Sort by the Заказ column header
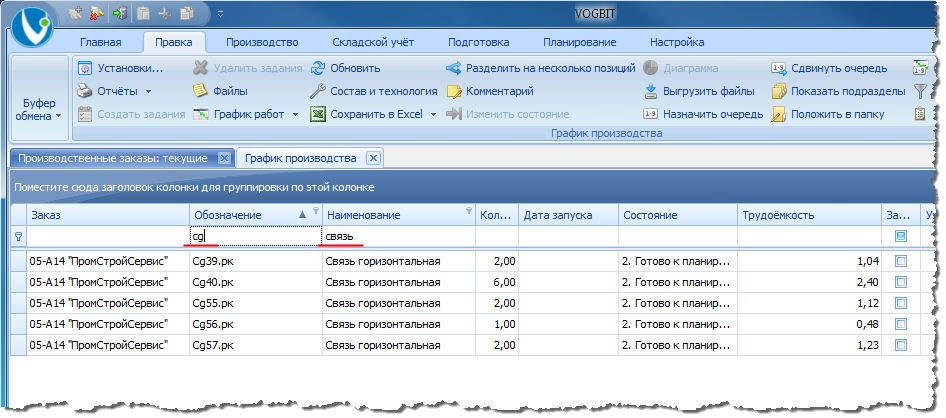Screen dimensions: 946x418 click(108, 215)
